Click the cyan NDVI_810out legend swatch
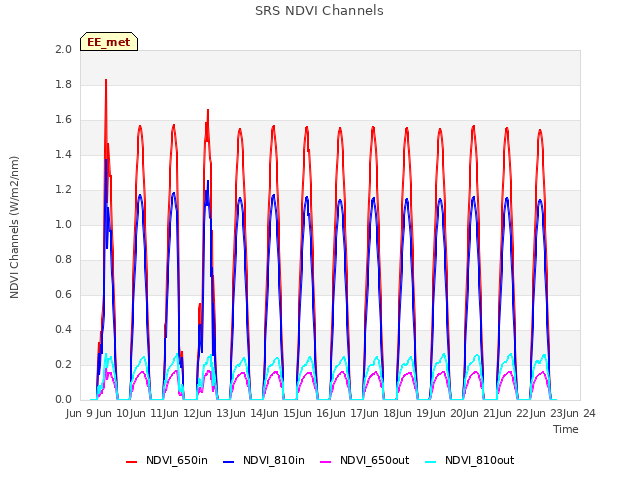640x480 pixels. pyautogui.click(x=431, y=462)
